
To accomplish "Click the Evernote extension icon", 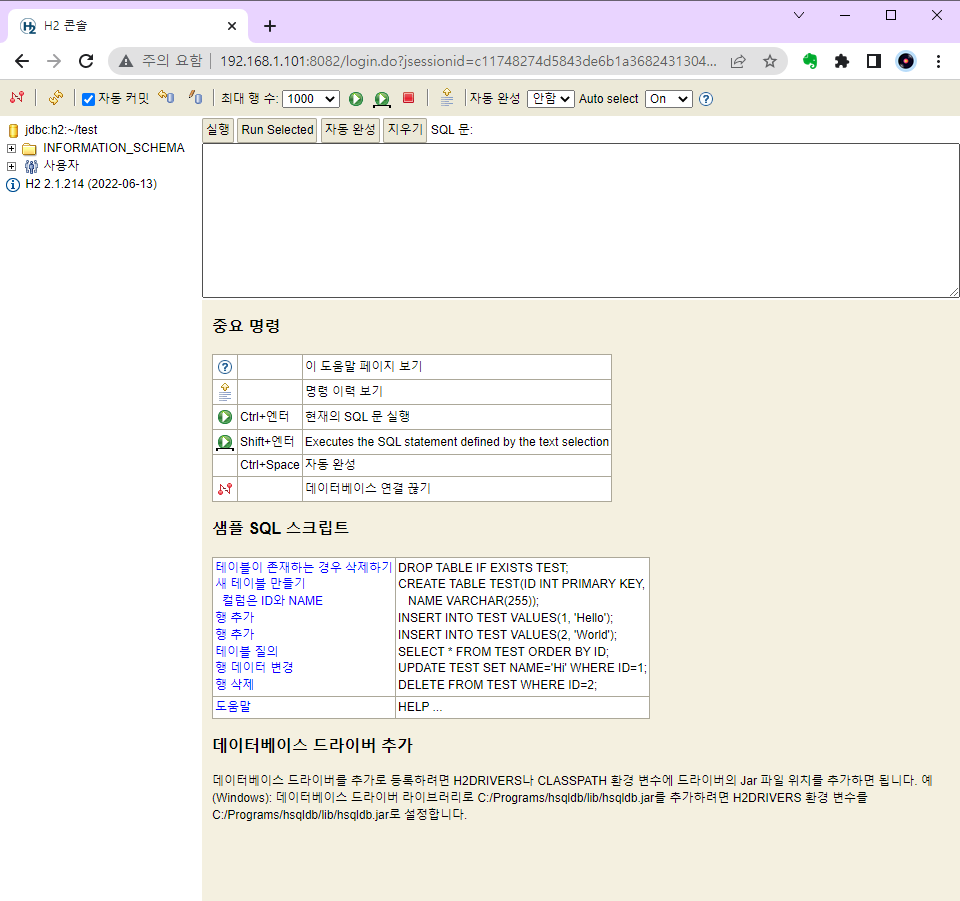I will (x=810, y=61).
